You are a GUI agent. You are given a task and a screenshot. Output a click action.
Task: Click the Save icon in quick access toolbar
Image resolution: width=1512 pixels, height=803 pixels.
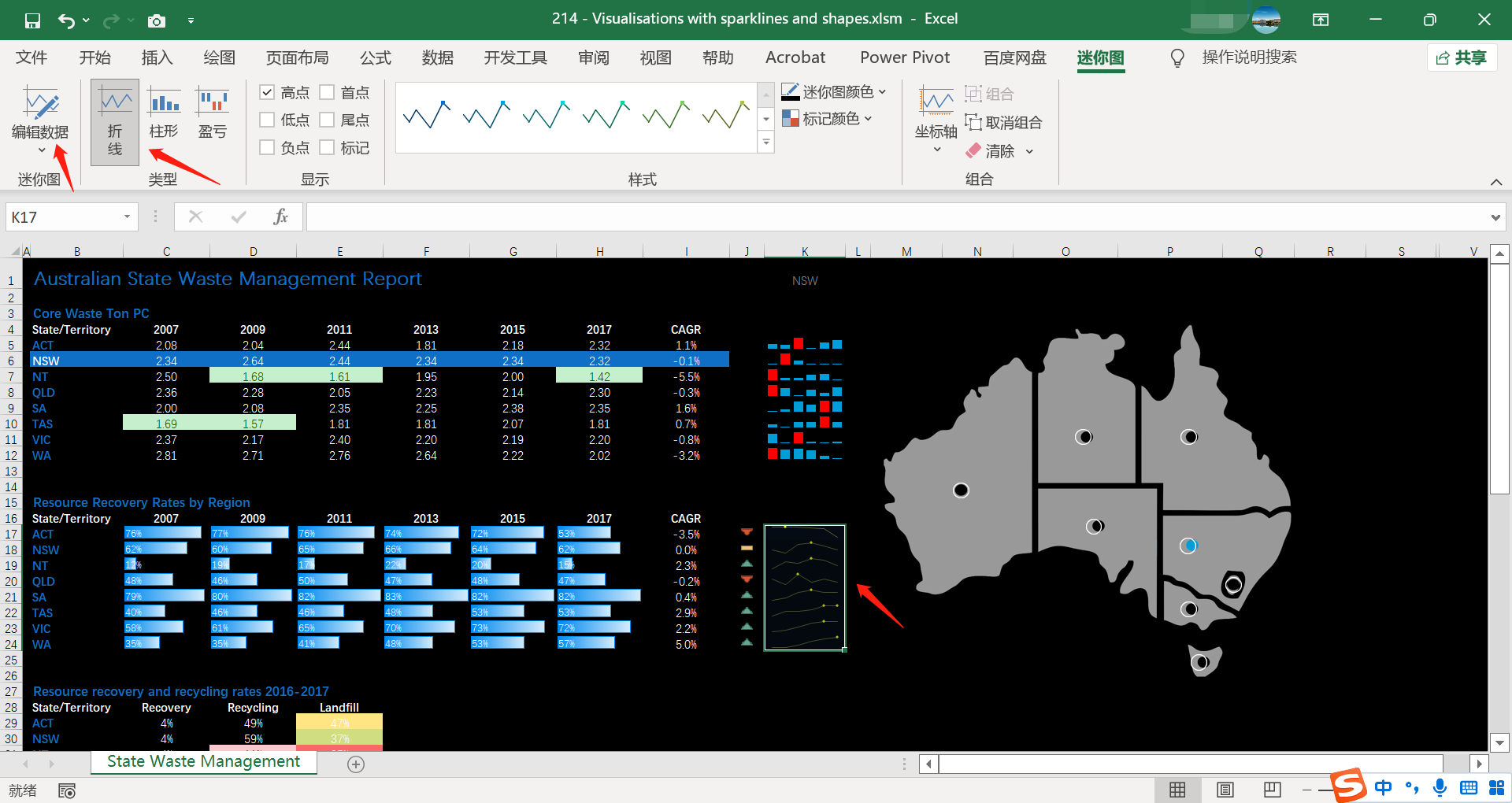[32, 20]
